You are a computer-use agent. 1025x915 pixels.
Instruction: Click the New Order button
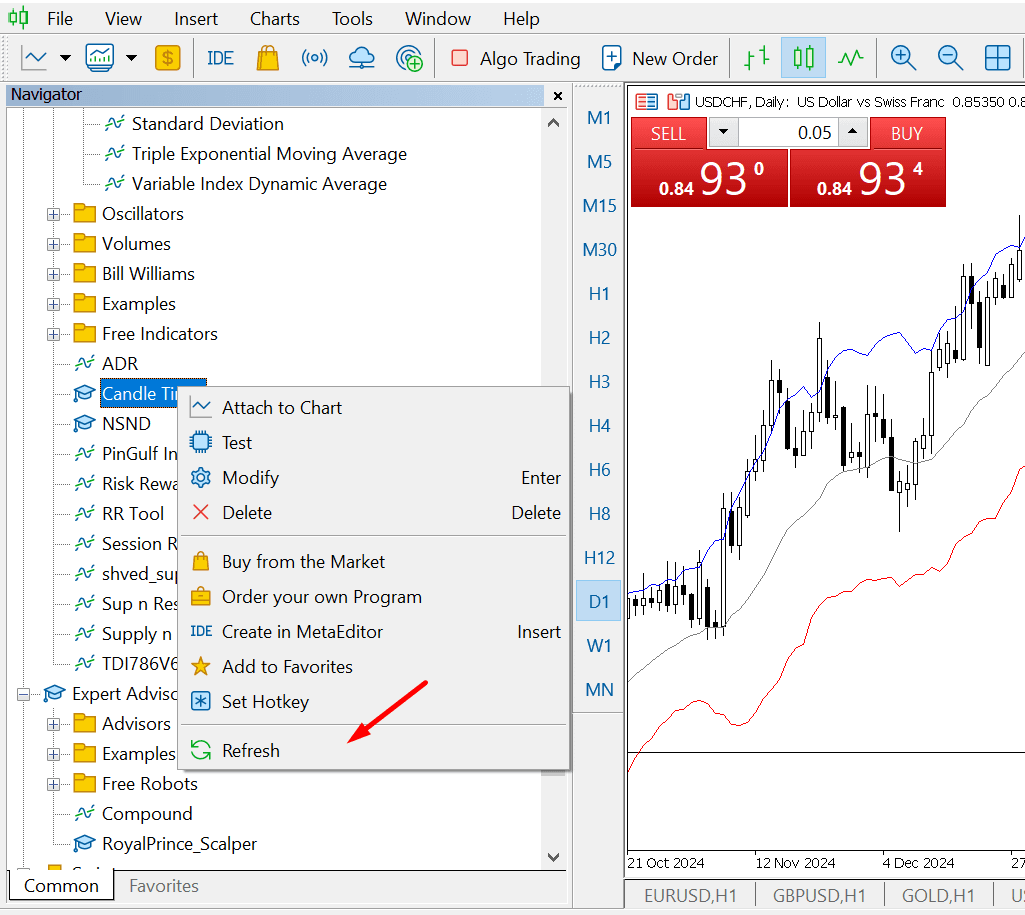click(x=660, y=58)
